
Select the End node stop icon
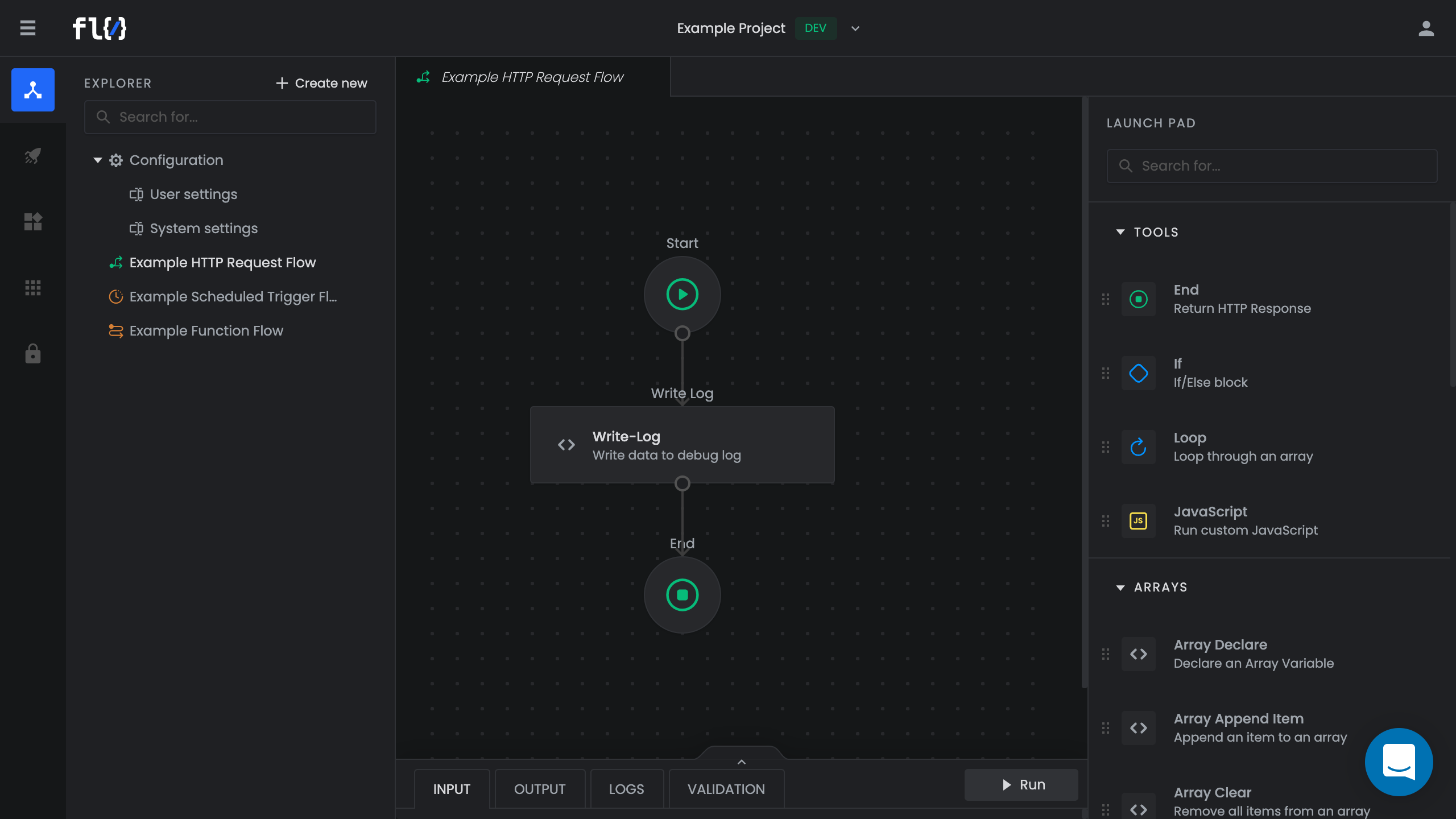682,595
